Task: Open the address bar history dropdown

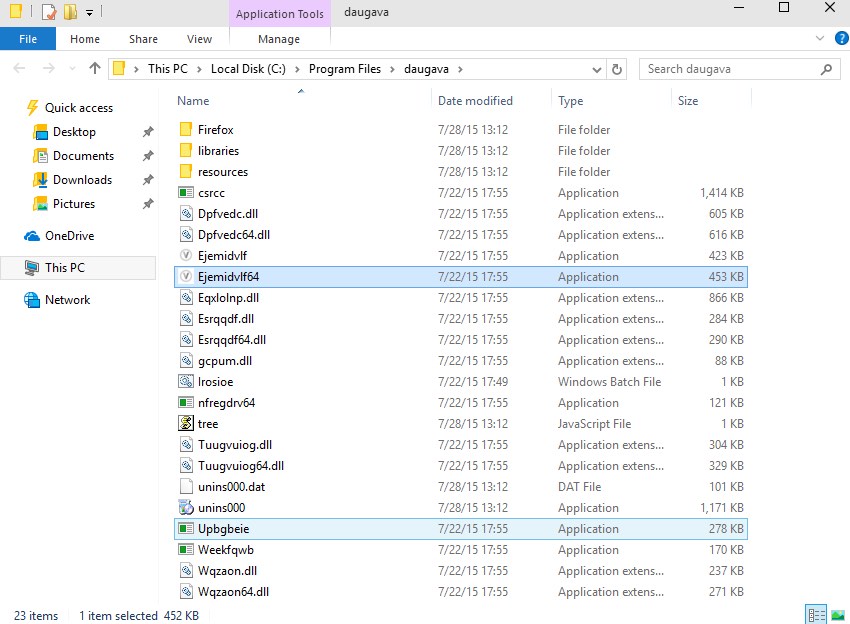Action: (x=596, y=69)
